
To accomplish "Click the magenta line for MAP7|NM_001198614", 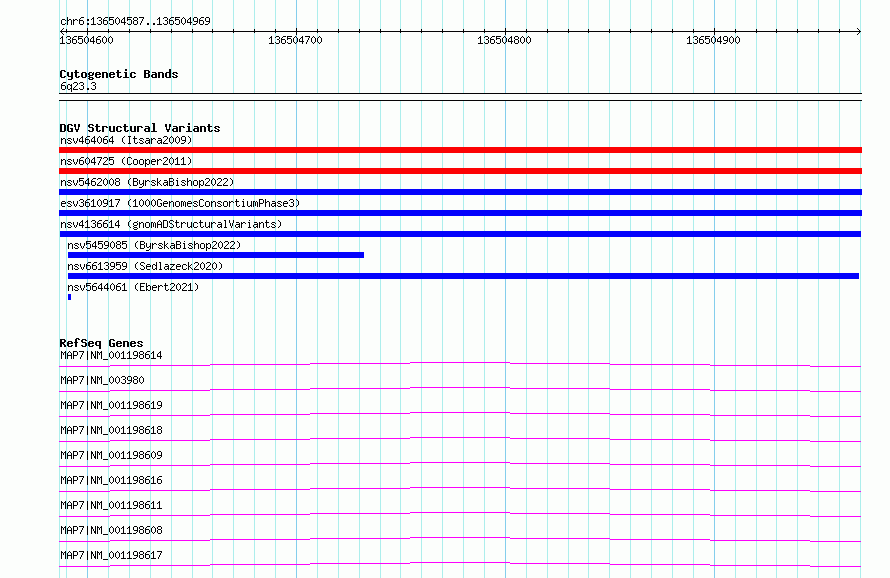I will click(460, 364).
